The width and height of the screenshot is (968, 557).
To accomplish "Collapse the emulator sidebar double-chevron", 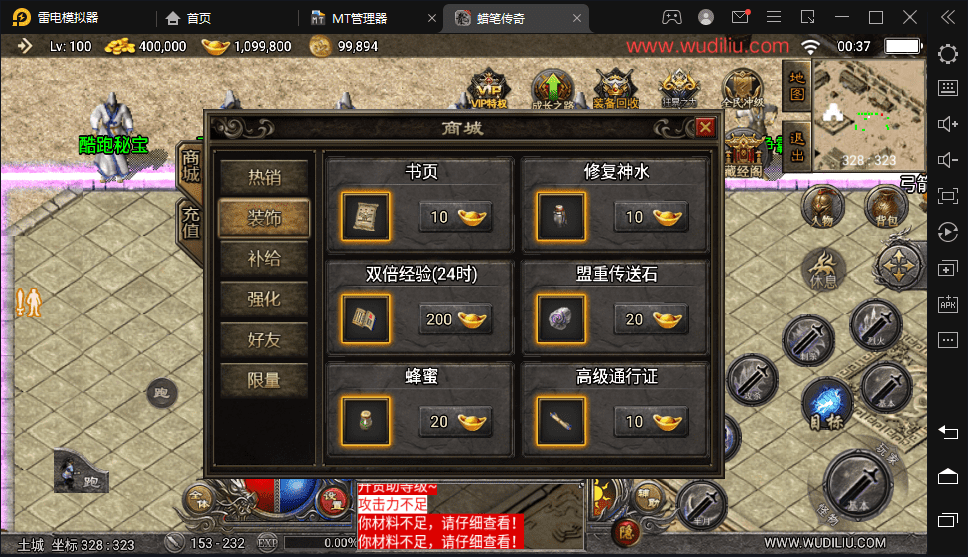I will coord(948,17).
